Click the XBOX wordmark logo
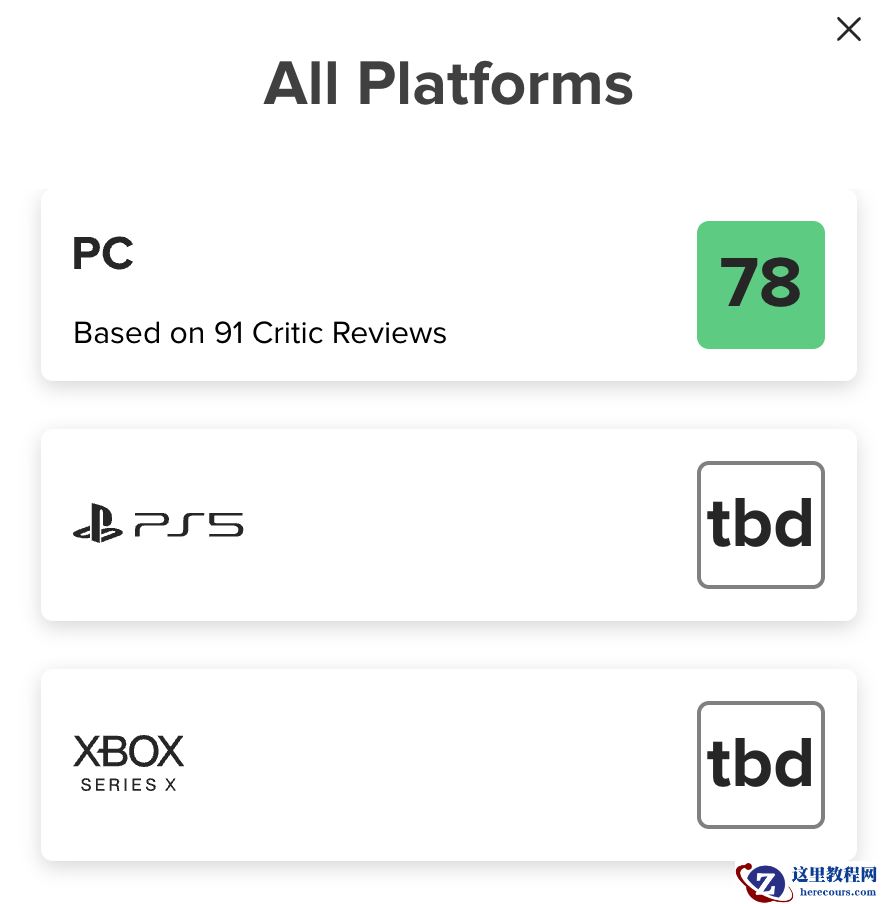This screenshot has height=904, width=882. [128, 751]
